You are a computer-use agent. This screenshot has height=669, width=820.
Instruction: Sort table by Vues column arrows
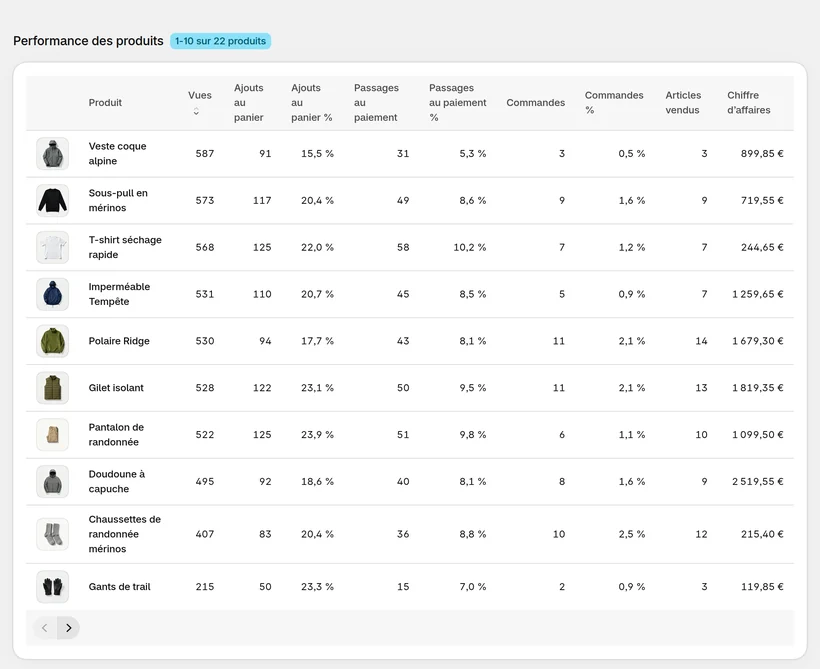click(x=196, y=111)
